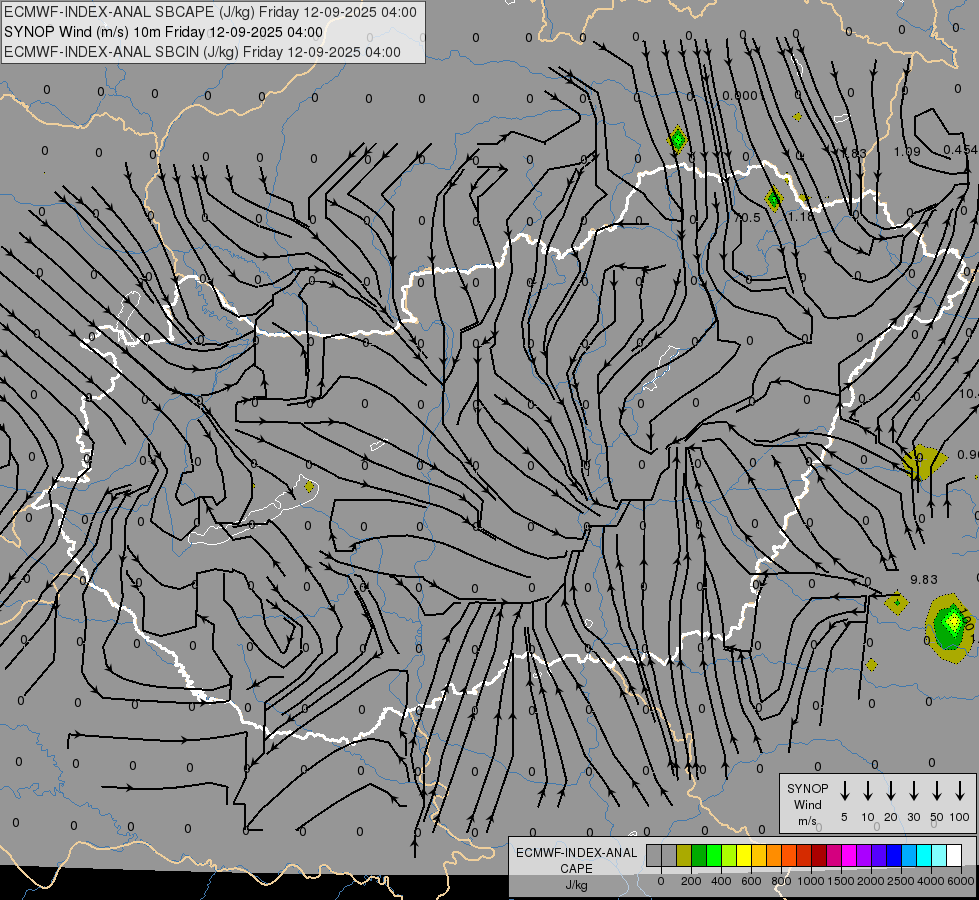The height and width of the screenshot is (900, 979).
Task: Select the large bright green CAPE blob labeled 100
Action: tap(950, 628)
